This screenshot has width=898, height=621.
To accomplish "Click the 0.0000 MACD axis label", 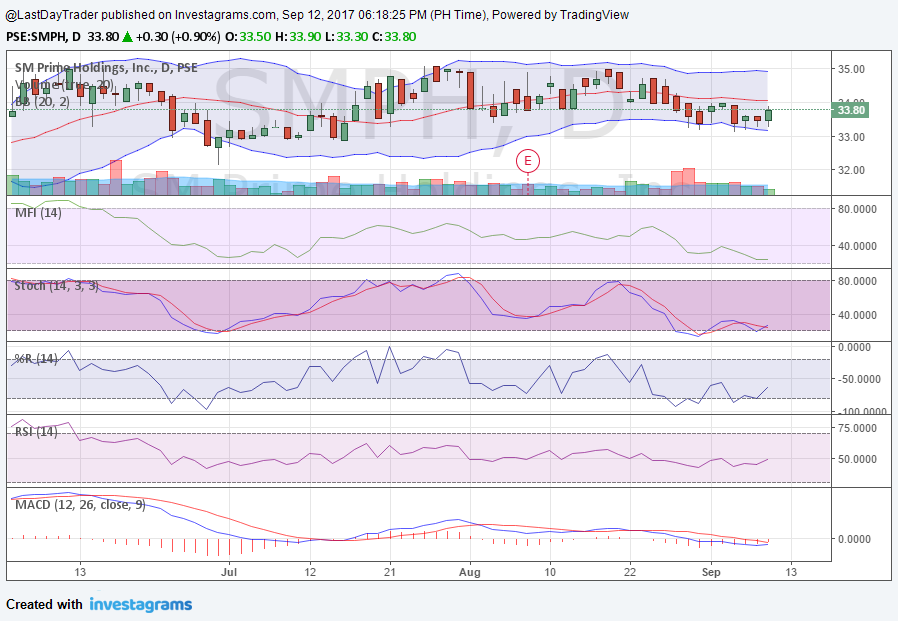I will pyautogui.click(x=854, y=539).
